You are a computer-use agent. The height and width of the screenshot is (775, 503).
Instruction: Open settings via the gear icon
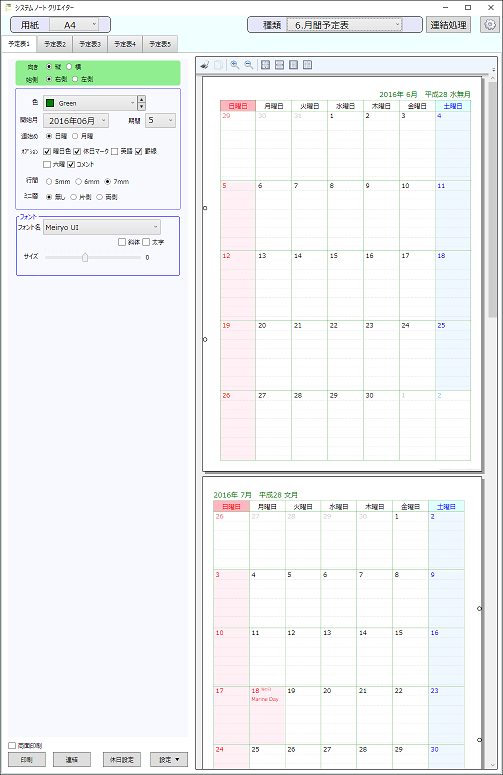(x=490, y=25)
